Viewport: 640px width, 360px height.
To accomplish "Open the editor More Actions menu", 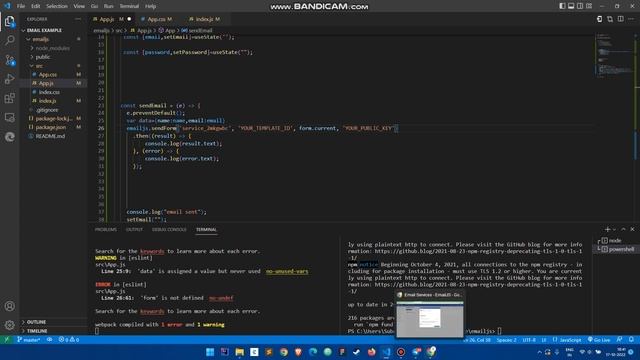I will [x=631, y=19].
